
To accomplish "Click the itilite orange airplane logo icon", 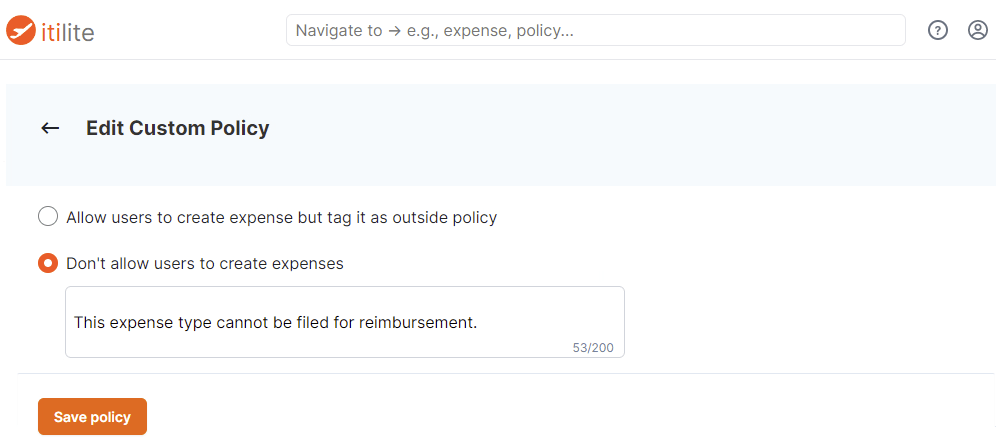I will (x=21, y=30).
